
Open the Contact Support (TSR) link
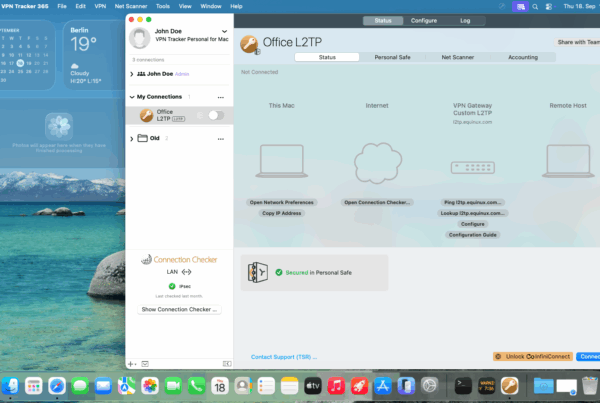coord(283,356)
